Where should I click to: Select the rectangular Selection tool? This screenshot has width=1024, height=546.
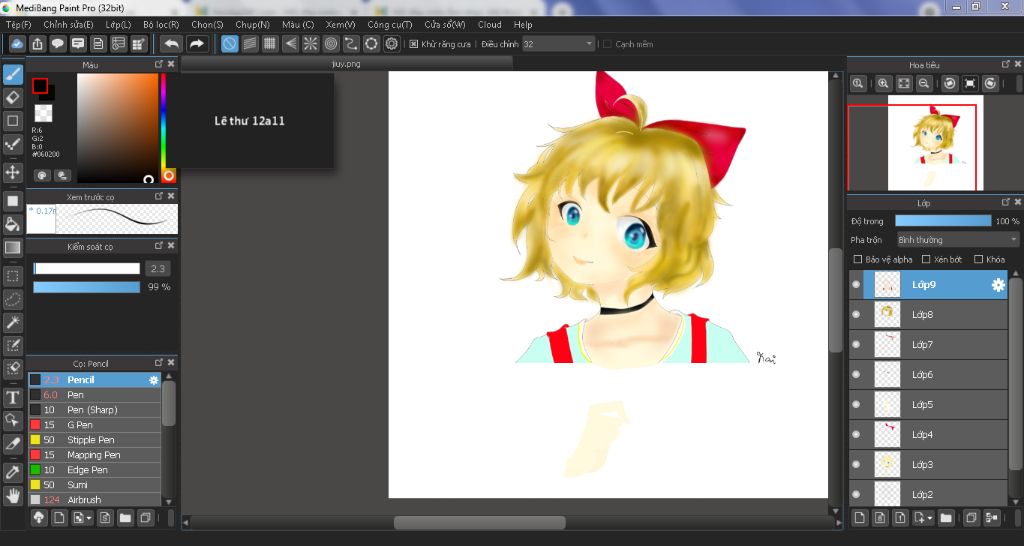point(12,276)
